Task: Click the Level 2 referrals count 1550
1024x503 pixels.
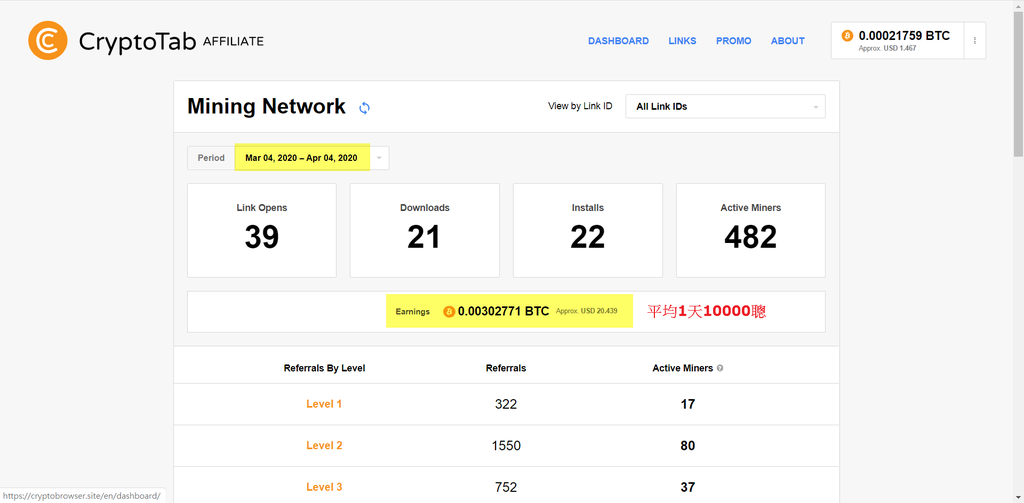Action: 506,446
